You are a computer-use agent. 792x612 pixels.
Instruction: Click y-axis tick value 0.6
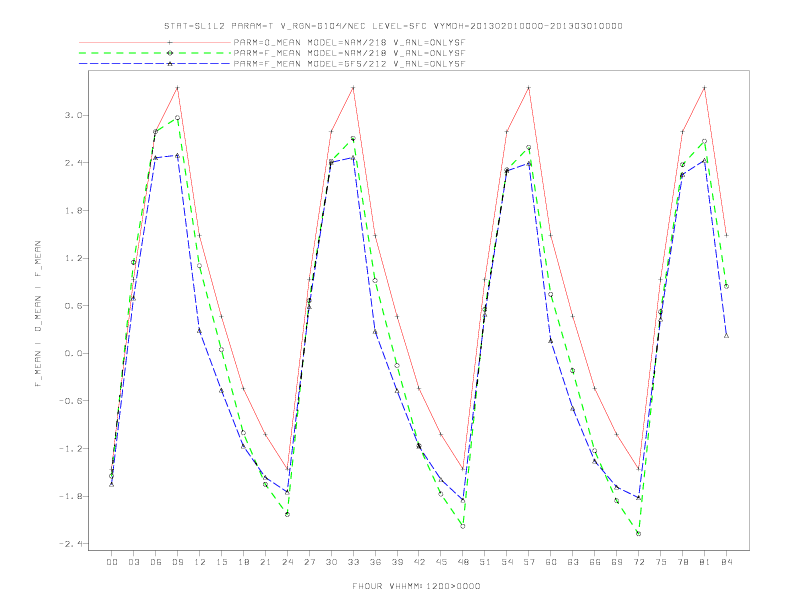[73, 306]
